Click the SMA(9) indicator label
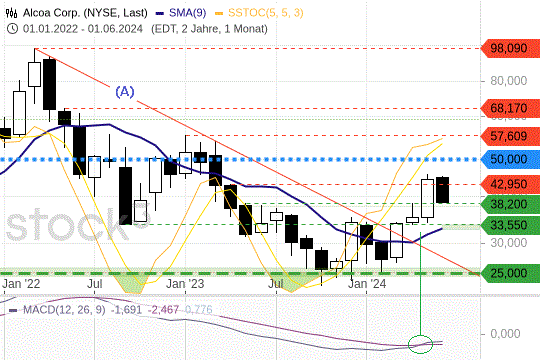Screen dimensions: 540x360 [187, 13]
